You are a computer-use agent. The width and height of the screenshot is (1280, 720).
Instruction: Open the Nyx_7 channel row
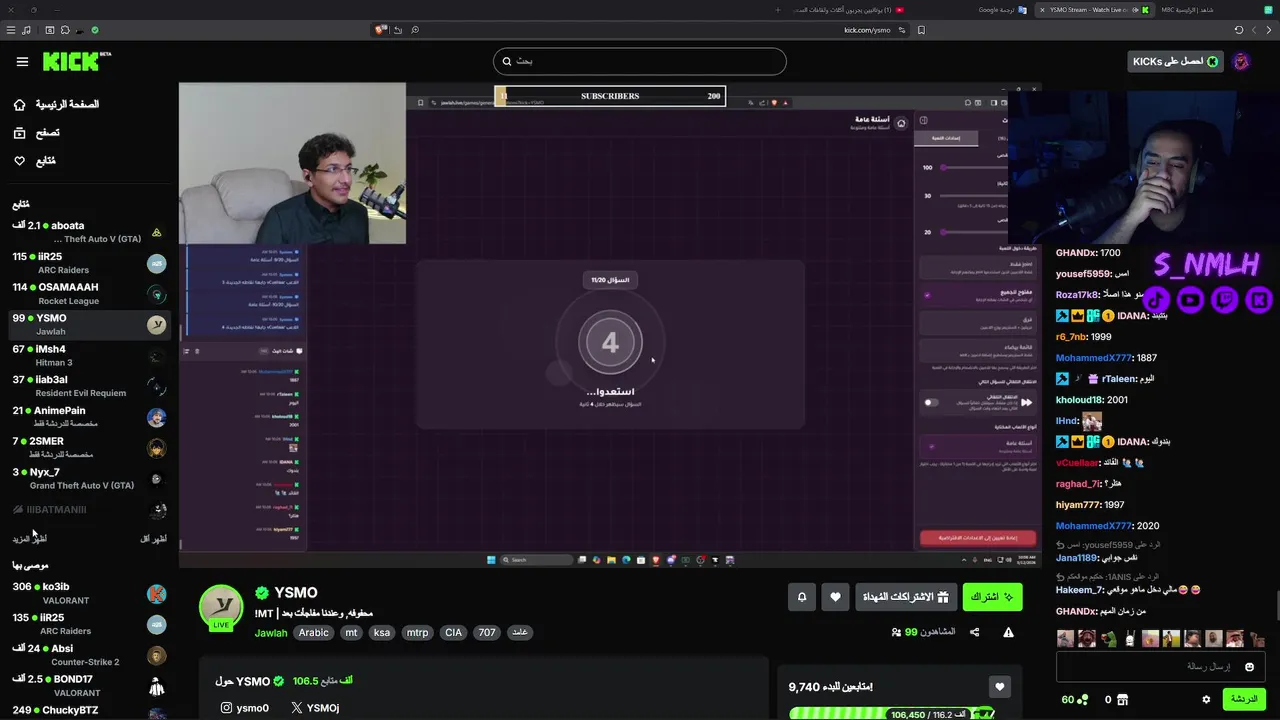click(88, 479)
